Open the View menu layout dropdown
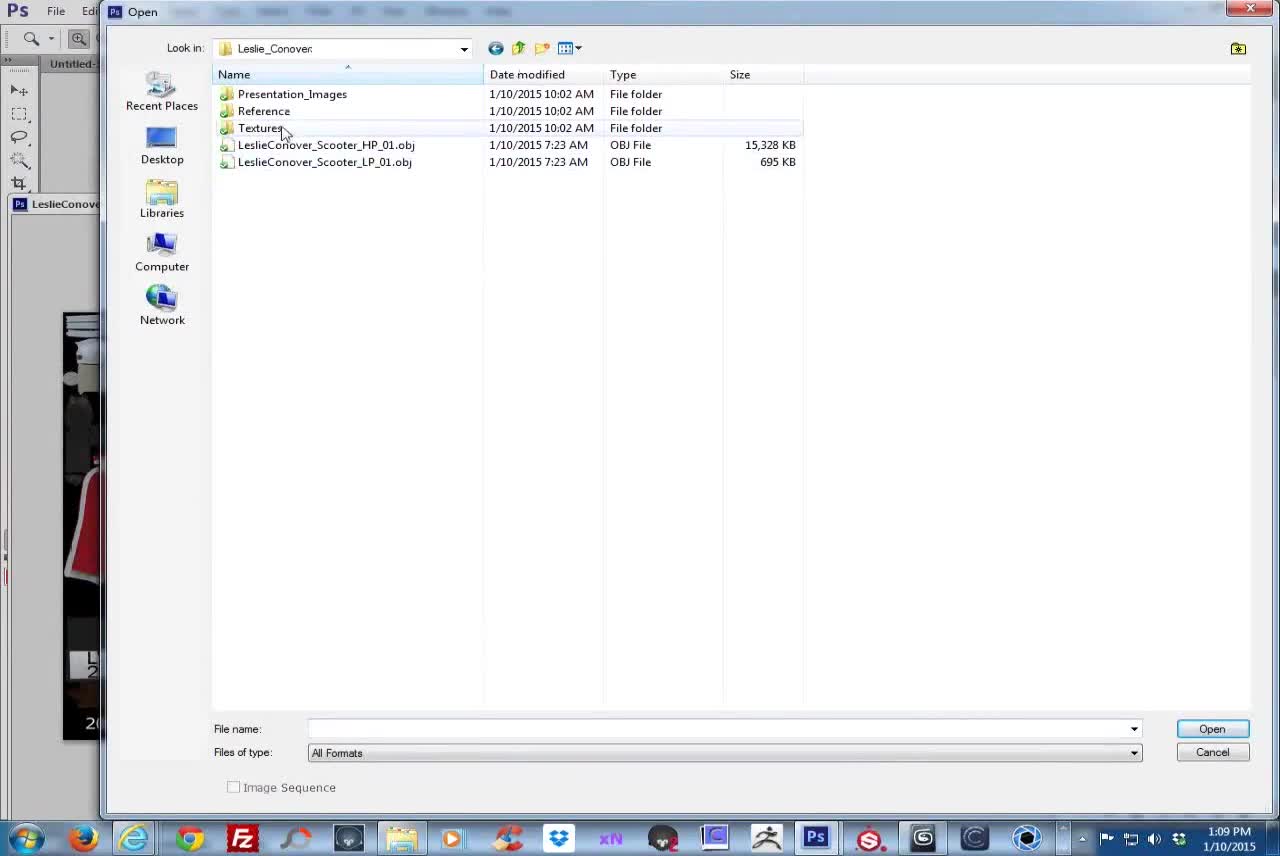This screenshot has width=1280, height=856. tap(569, 48)
